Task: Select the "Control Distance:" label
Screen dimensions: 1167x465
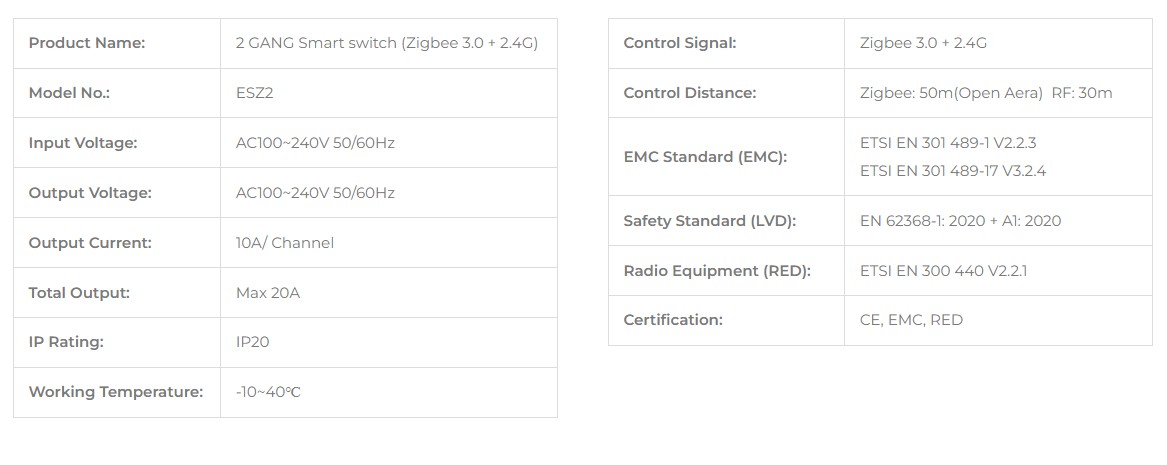Action: 689,93
